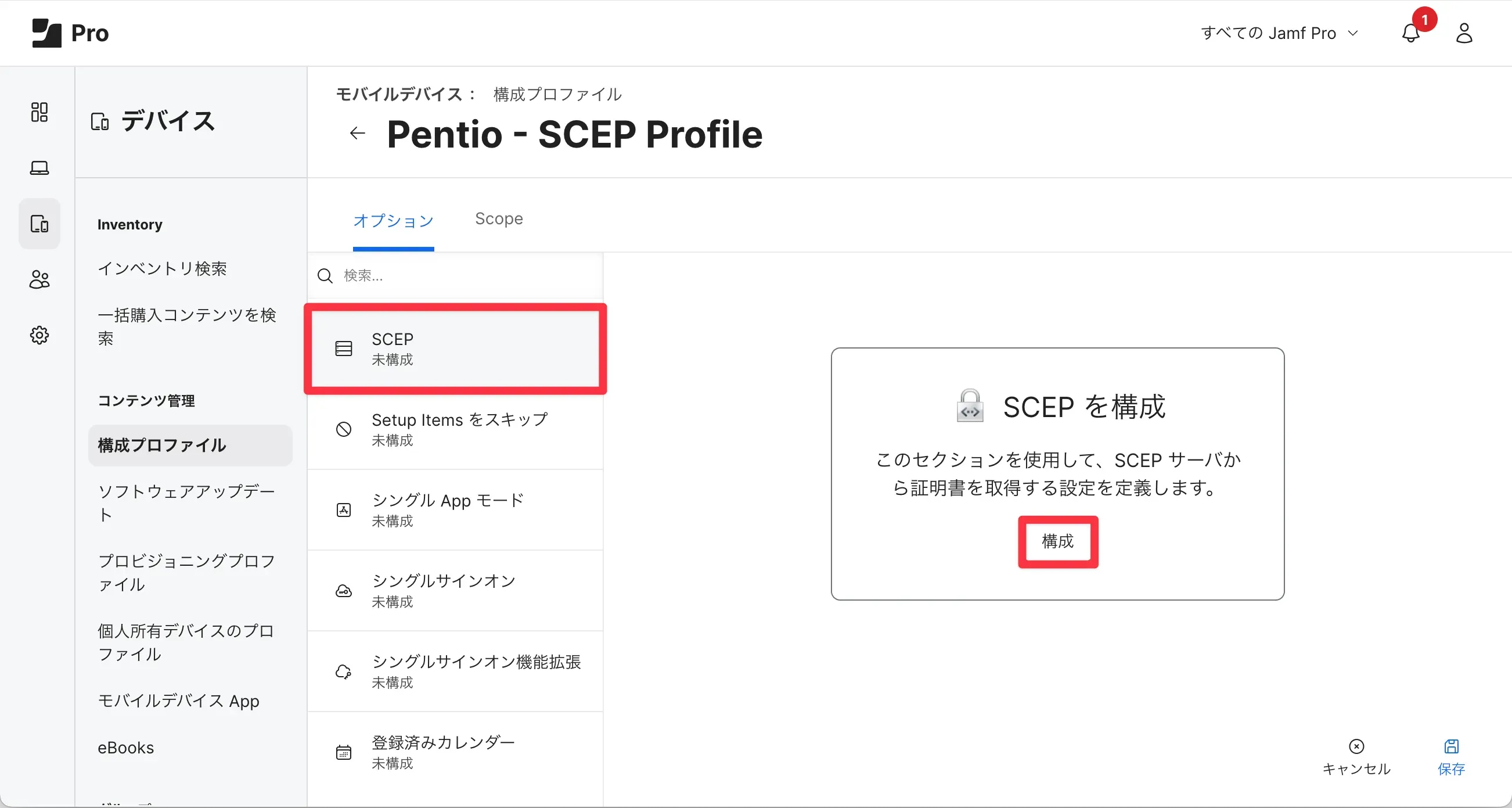Click the payload 検索 search field
The width and height of the screenshot is (1512, 808).
pos(464,275)
